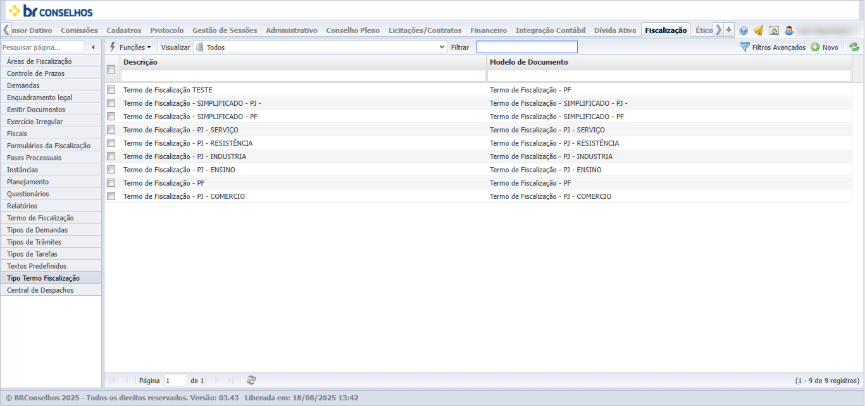Click the home page icon
This screenshot has width=865, height=406.
774,31
